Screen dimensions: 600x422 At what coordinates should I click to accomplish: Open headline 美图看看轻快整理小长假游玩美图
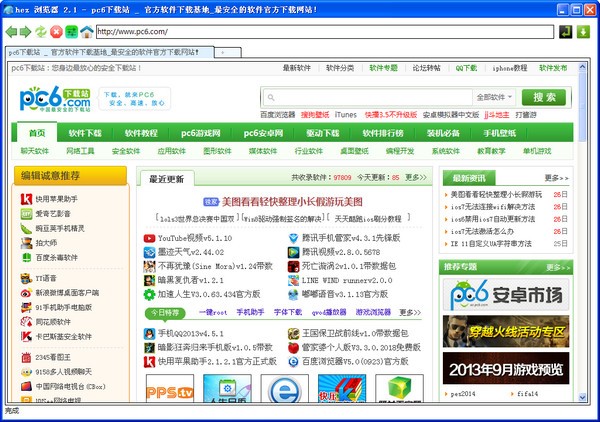(292, 202)
